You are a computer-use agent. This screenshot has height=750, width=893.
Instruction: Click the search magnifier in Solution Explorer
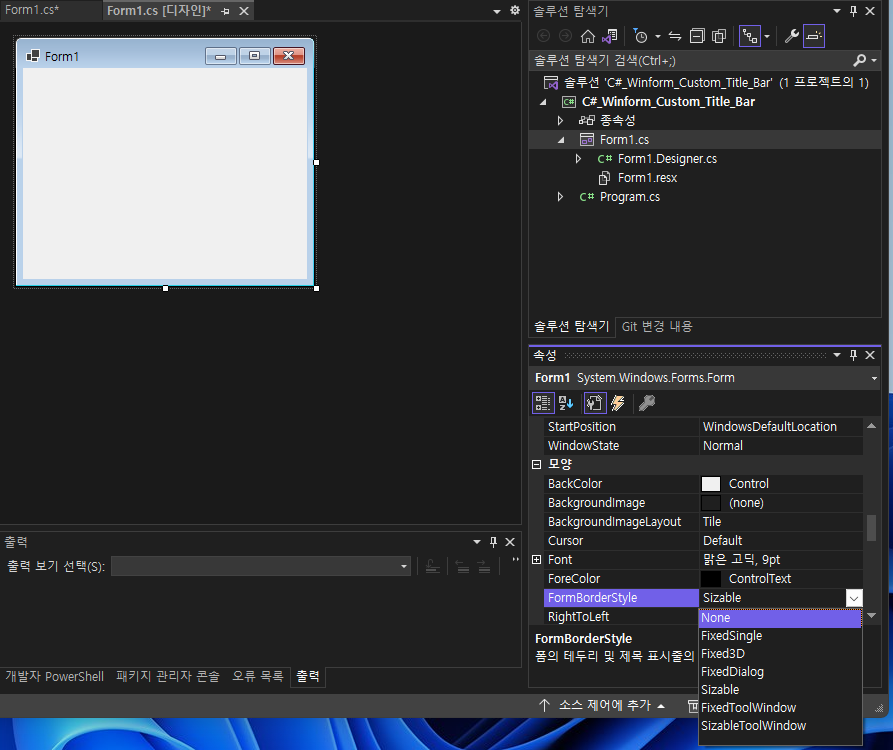(859, 60)
